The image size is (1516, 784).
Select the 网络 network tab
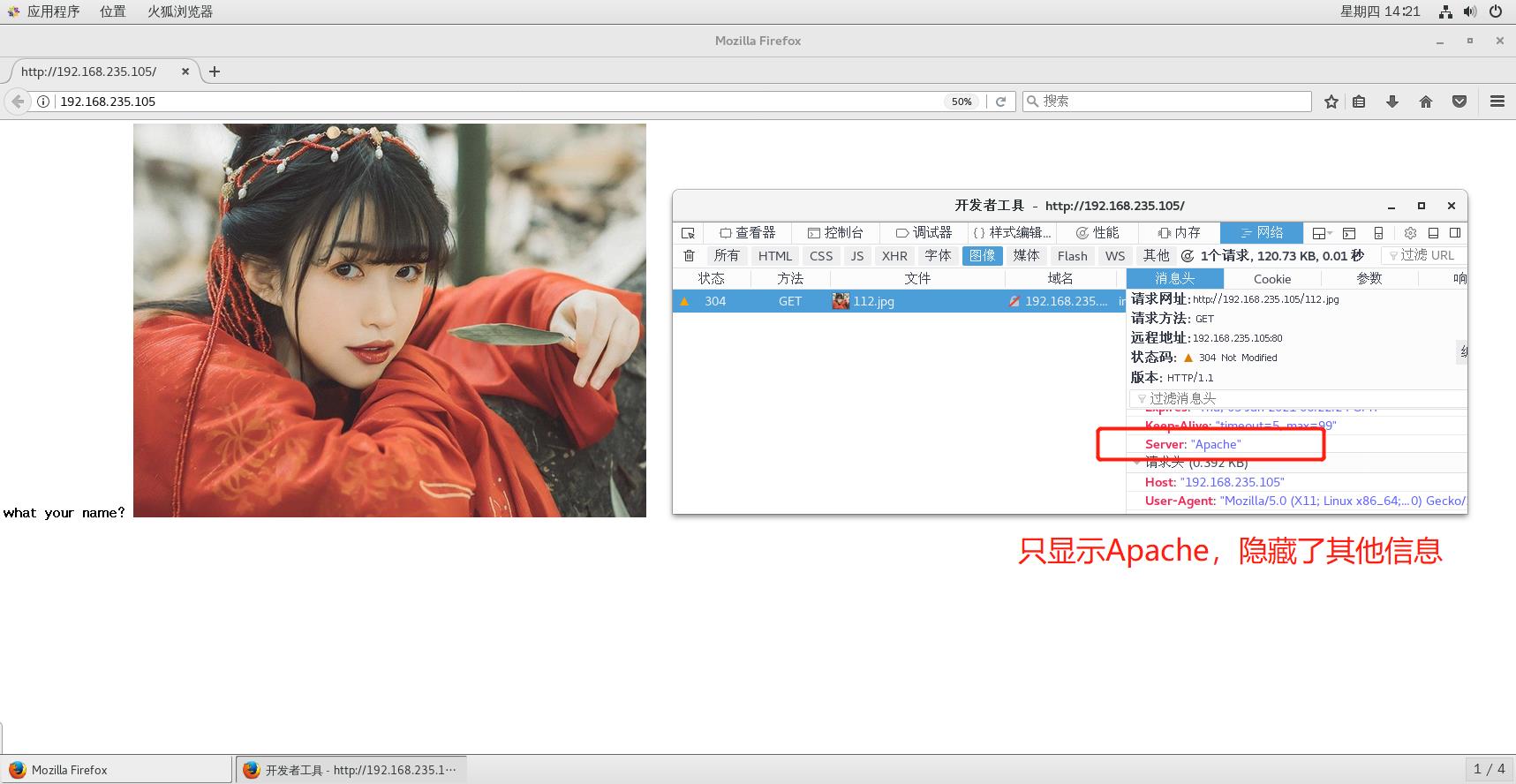[1261, 233]
